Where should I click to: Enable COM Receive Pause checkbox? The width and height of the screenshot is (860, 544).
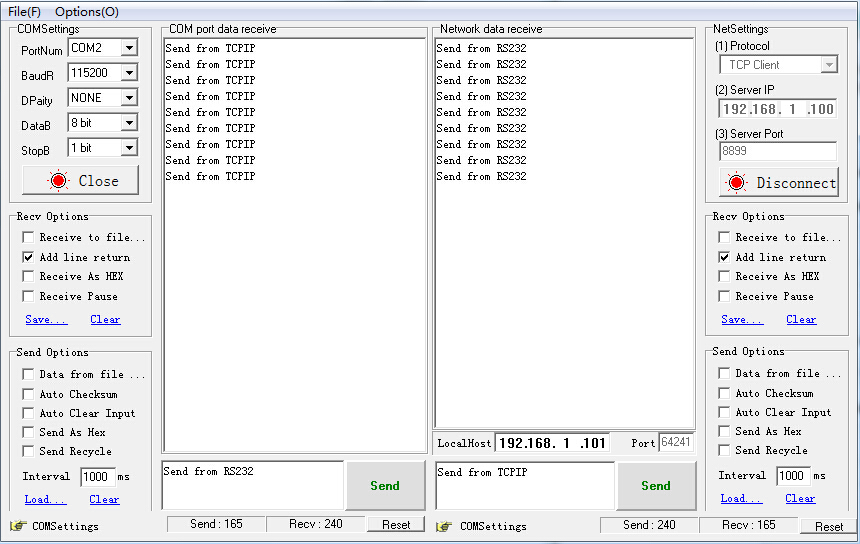(28, 296)
